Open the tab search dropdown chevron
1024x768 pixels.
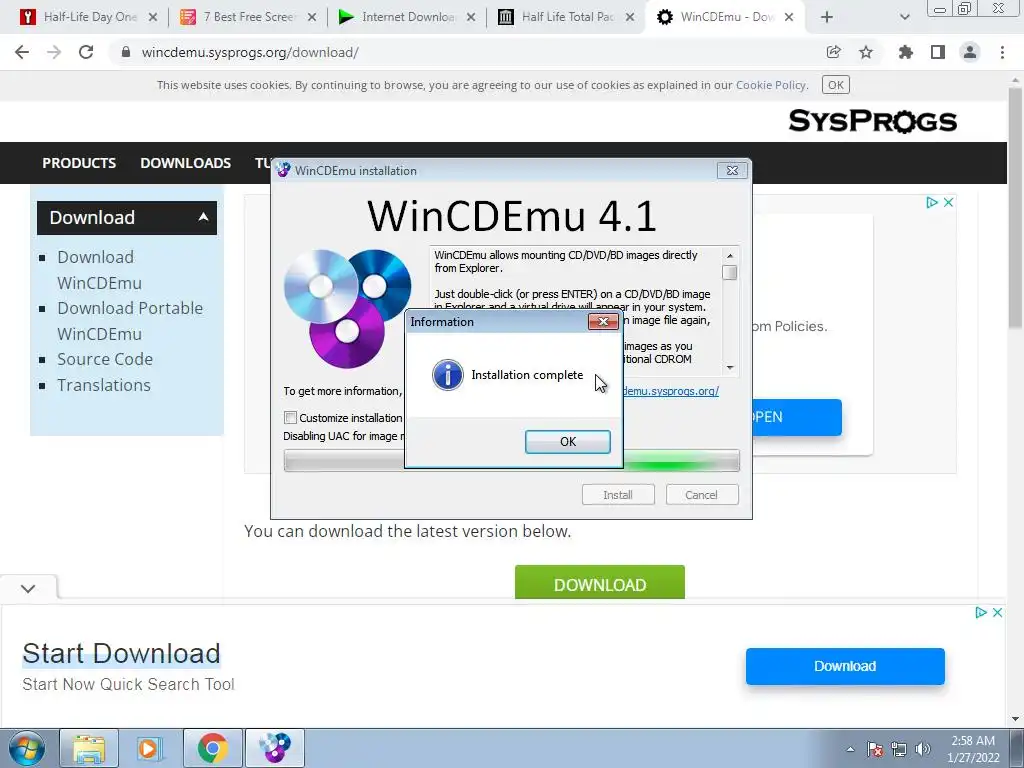(904, 17)
